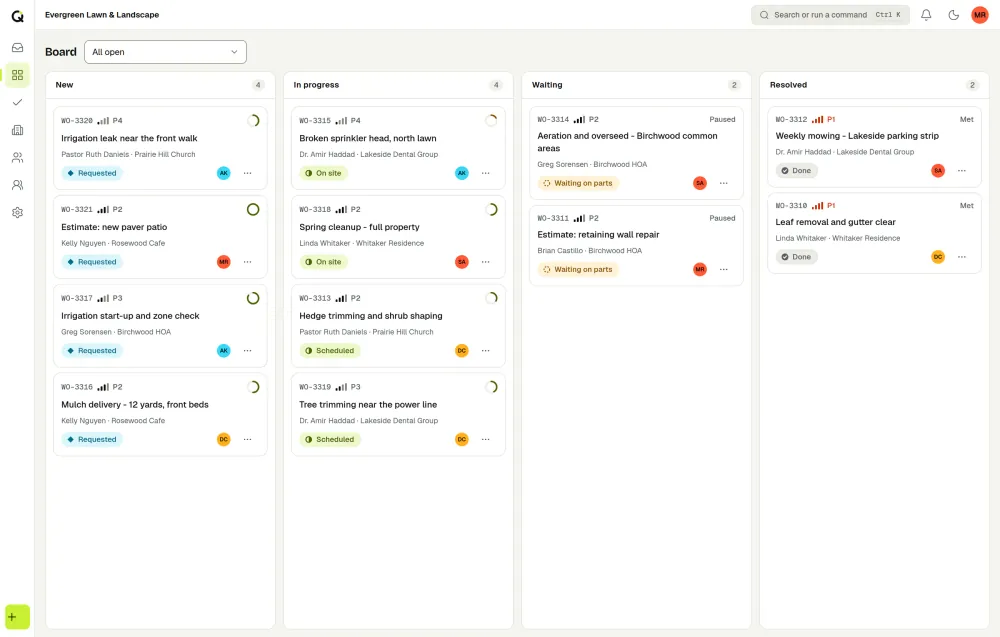
Task: Open the MR user avatar menu
Action: click(980, 15)
